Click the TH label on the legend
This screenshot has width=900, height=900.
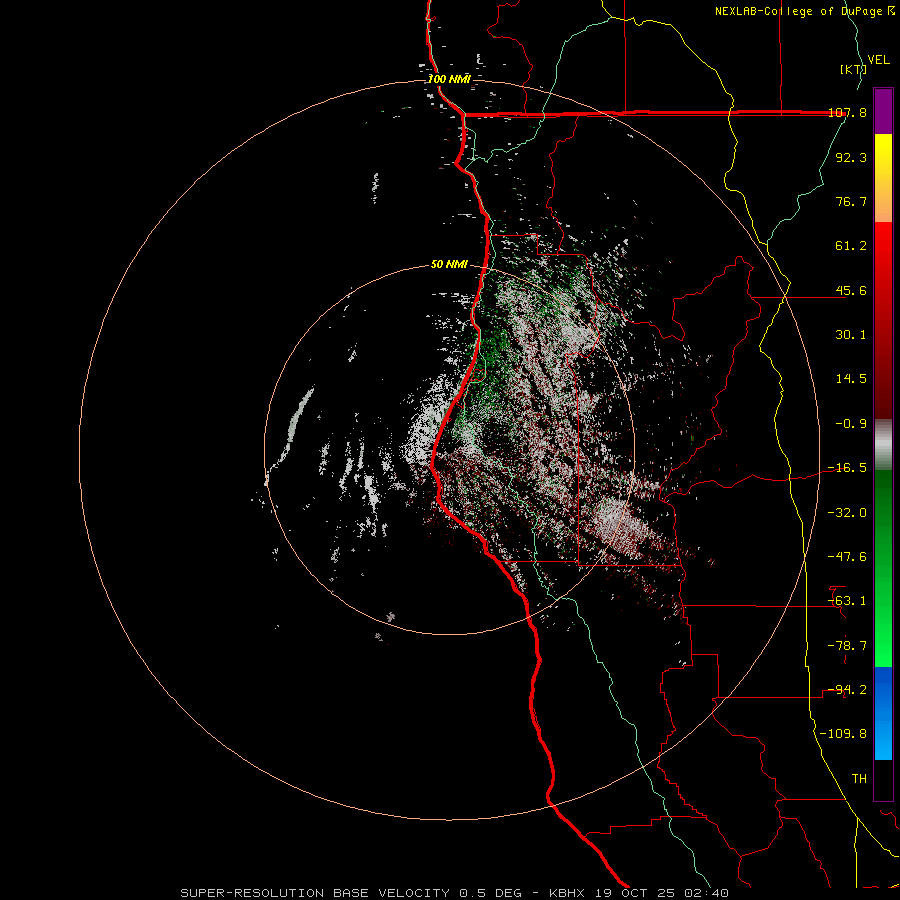coord(859,779)
